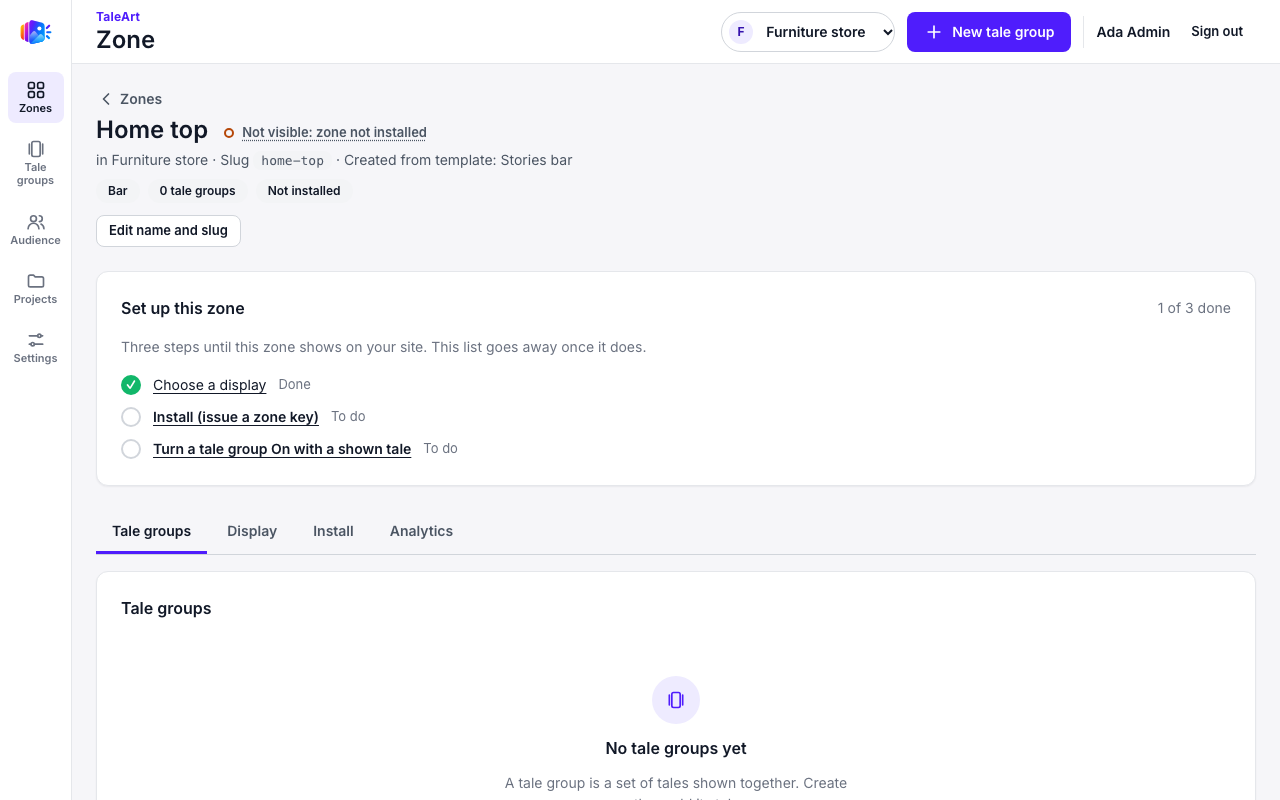Open the Choose a display step link
This screenshot has height=800, width=1280.
pyautogui.click(x=210, y=385)
